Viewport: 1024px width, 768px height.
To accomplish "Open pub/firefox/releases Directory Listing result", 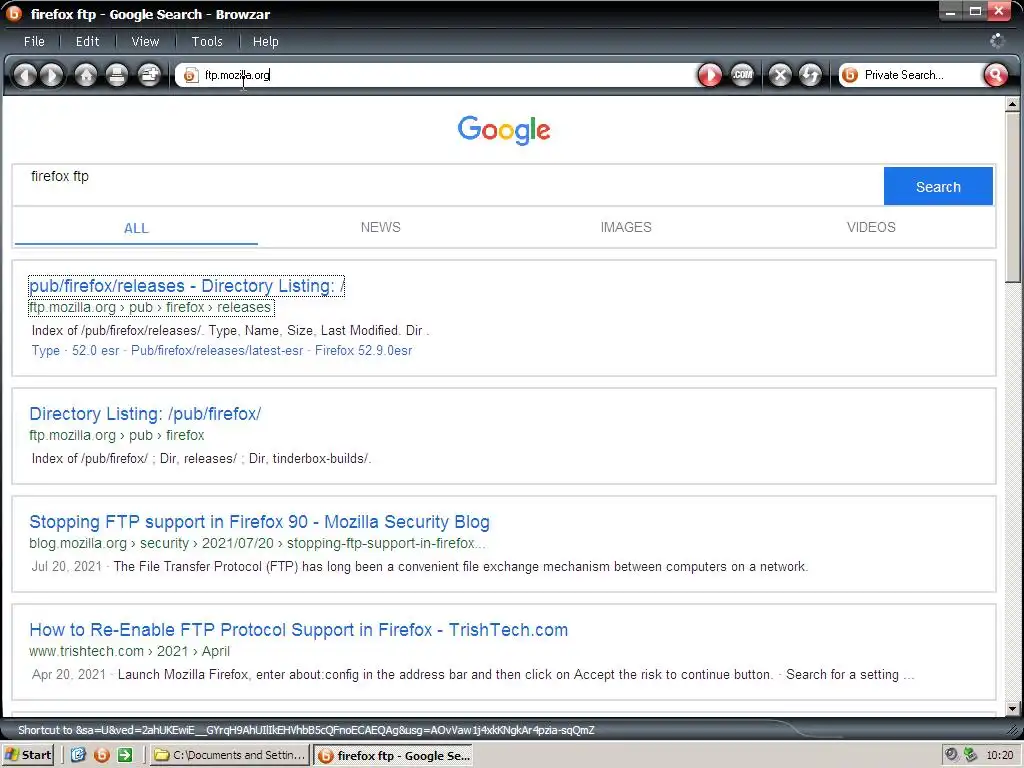I will (187, 286).
